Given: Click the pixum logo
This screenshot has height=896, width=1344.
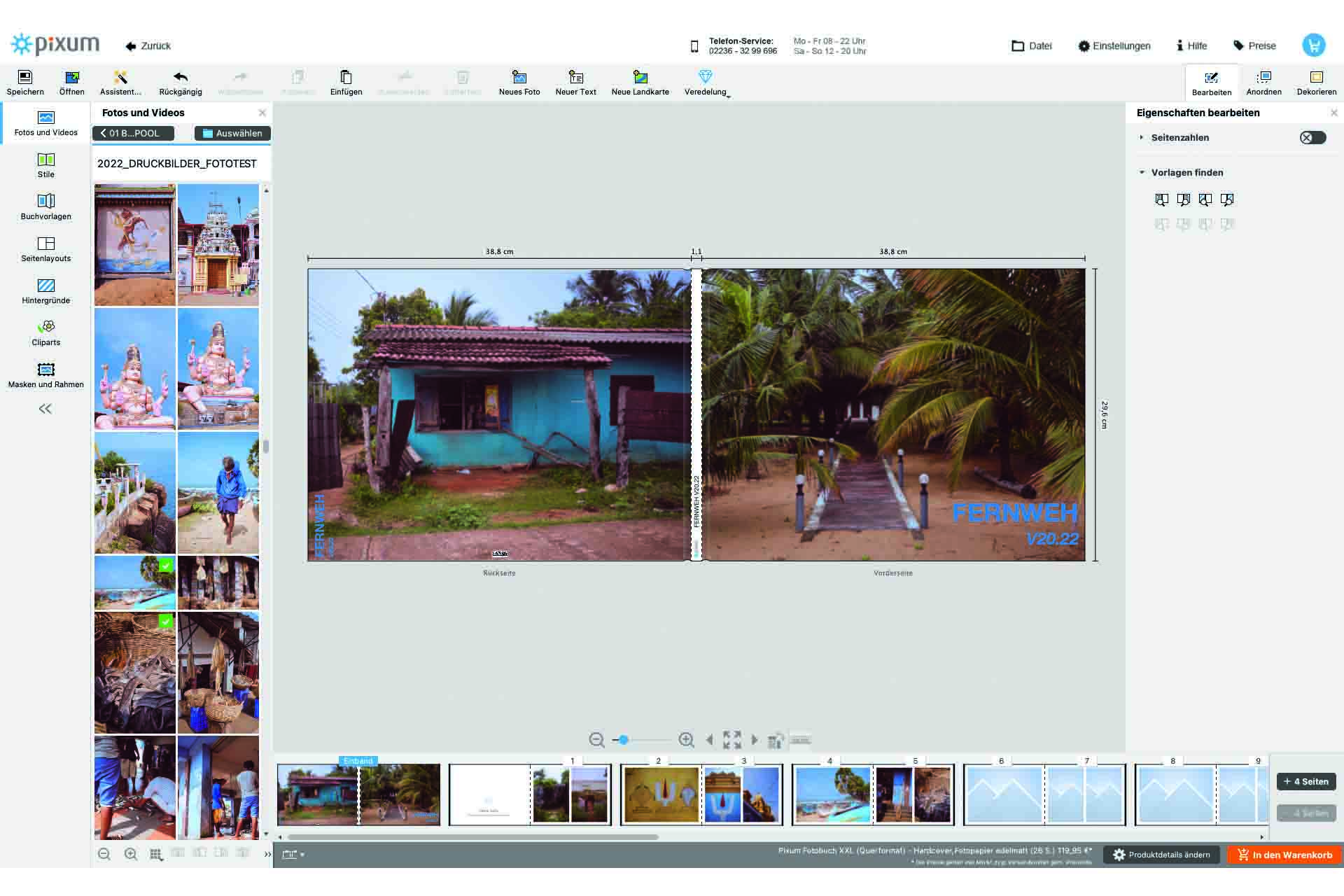Looking at the screenshot, I should click(55, 45).
